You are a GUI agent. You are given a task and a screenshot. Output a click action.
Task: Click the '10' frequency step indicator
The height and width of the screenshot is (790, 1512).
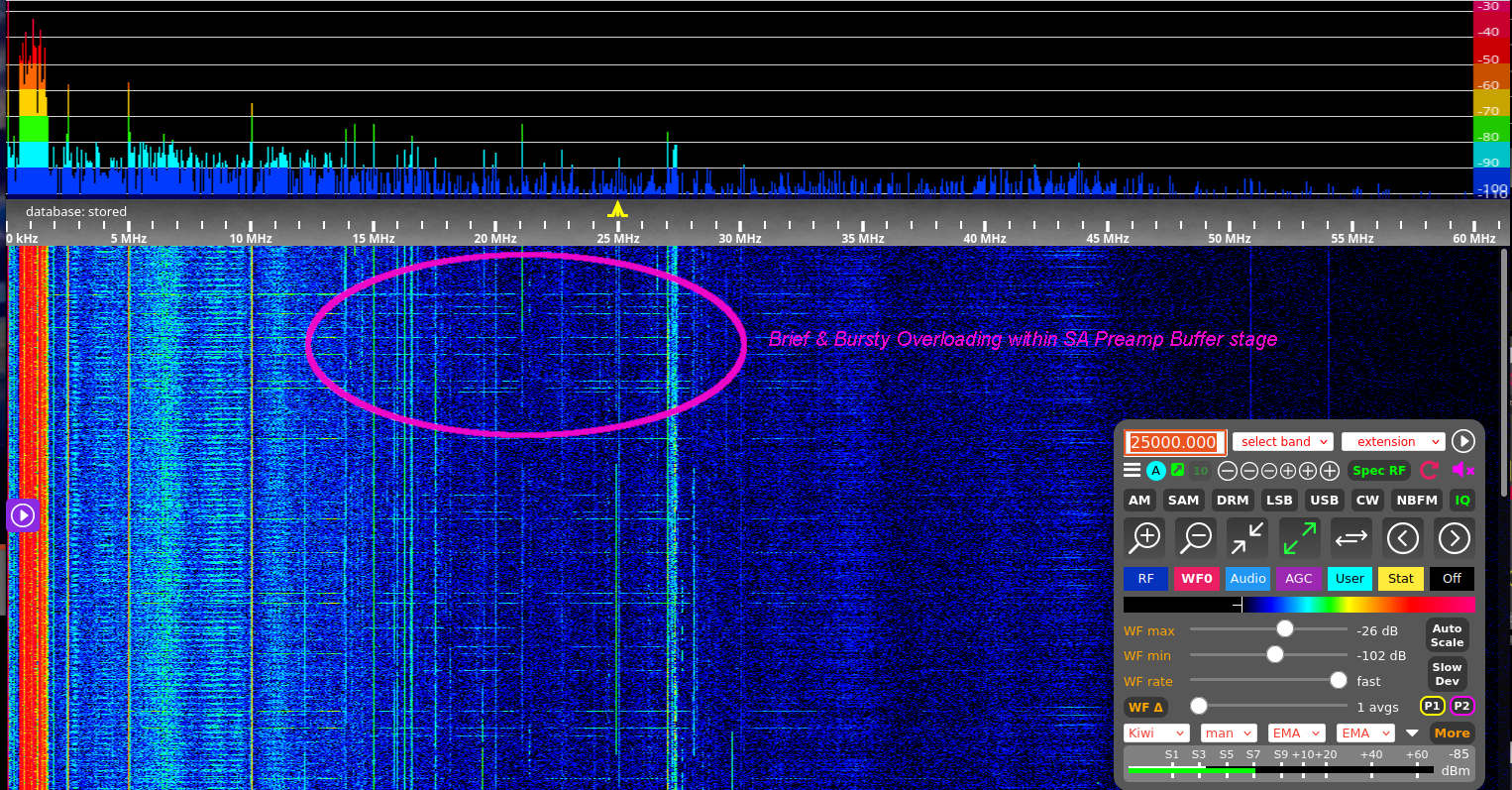pyautogui.click(x=1201, y=471)
